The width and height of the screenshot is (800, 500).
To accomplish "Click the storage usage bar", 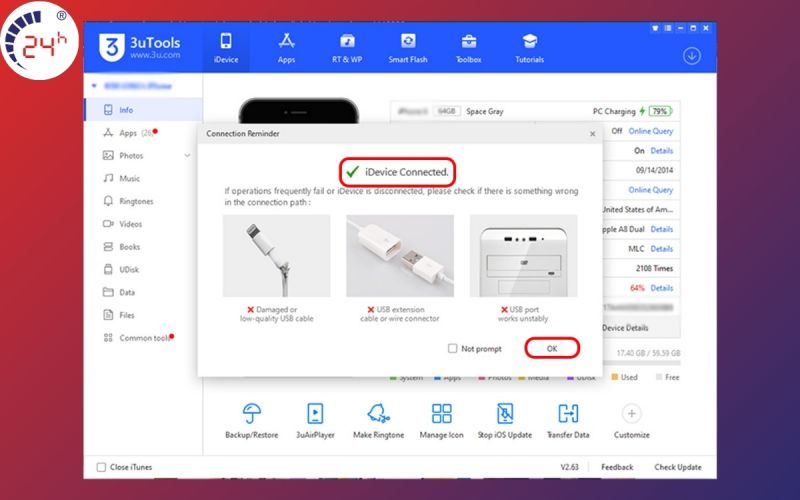I will (641, 363).
